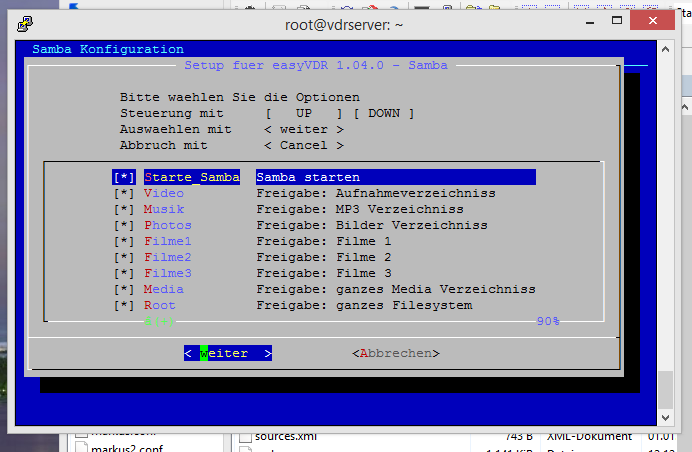Toggle the Root share checkbox
The image size is (692, 452).
tap(124, 305)
